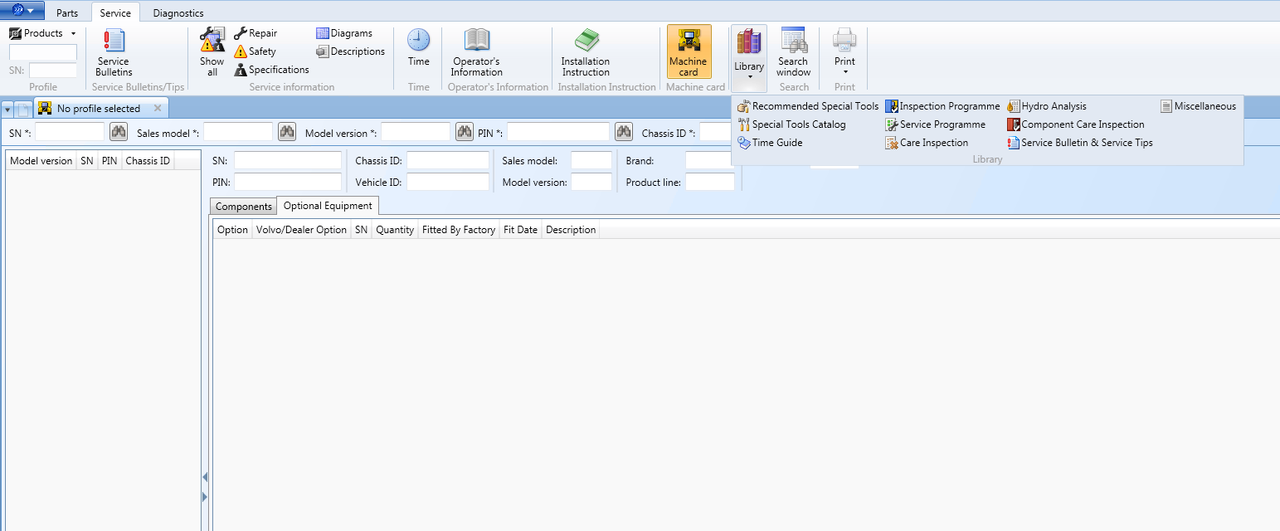Search by Model version binoculars button
This screenshot has height=531, width=1280.
(464, 132)
